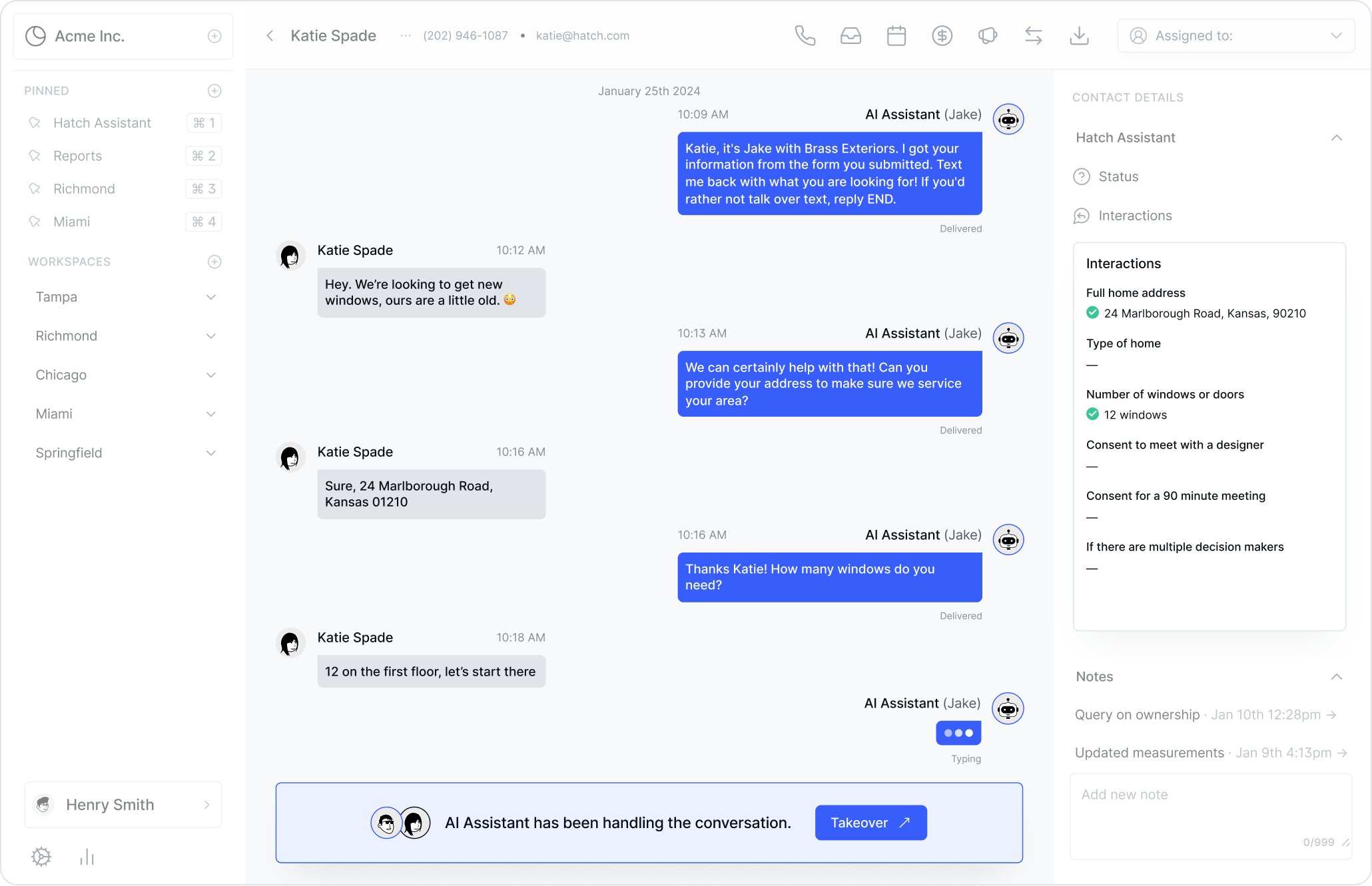Click the transfer conversation arrows icon
This screenshot has width=1372, height=886.
[1033, 35]
